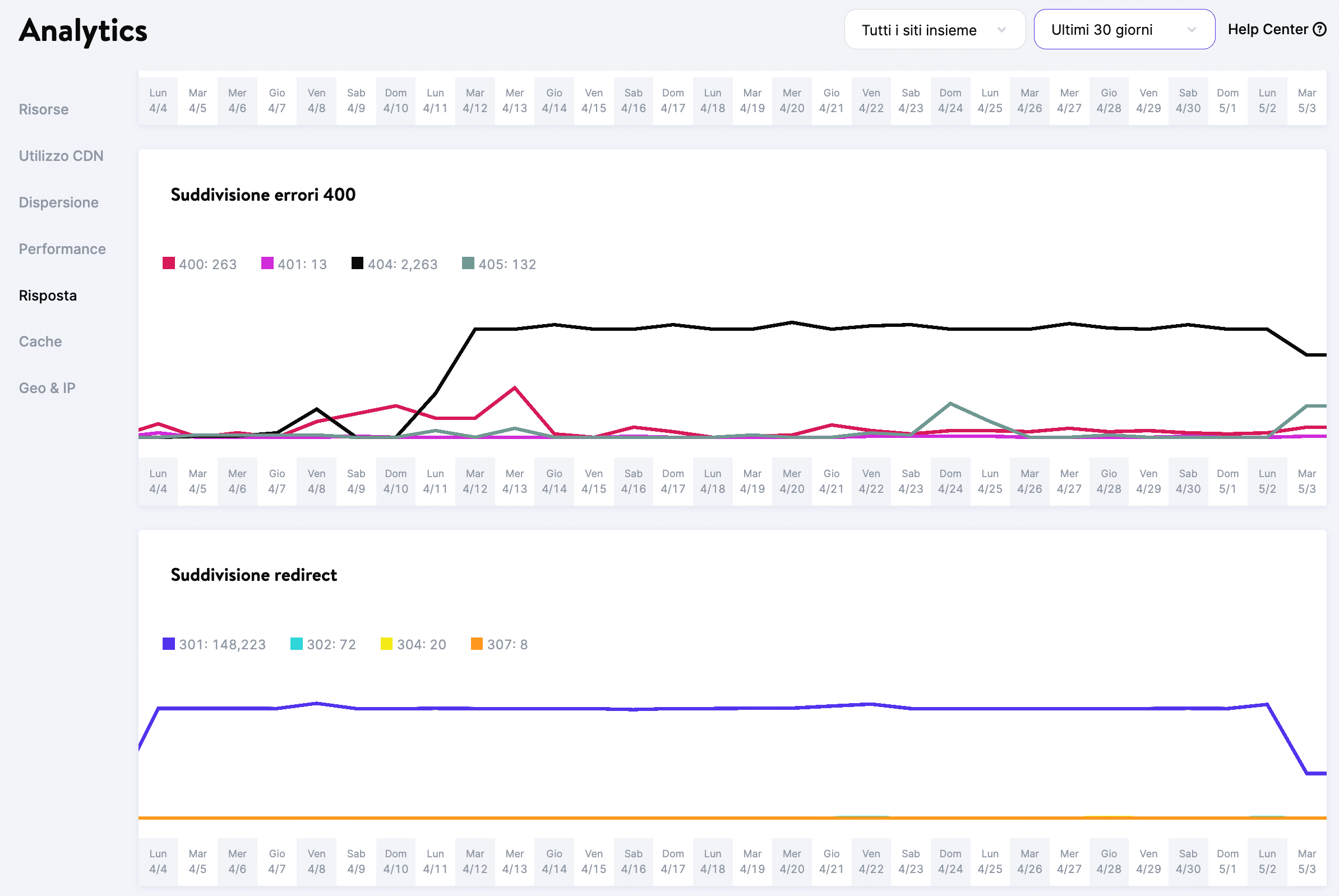Switch to the Risorse section

[43, 109]
